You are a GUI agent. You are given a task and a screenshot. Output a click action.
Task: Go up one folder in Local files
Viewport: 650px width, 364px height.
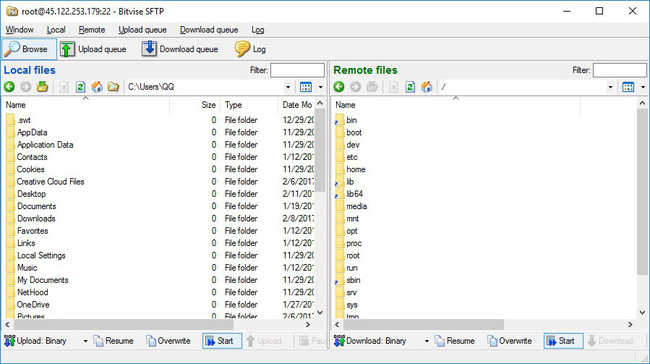click(x=42, y=87)
